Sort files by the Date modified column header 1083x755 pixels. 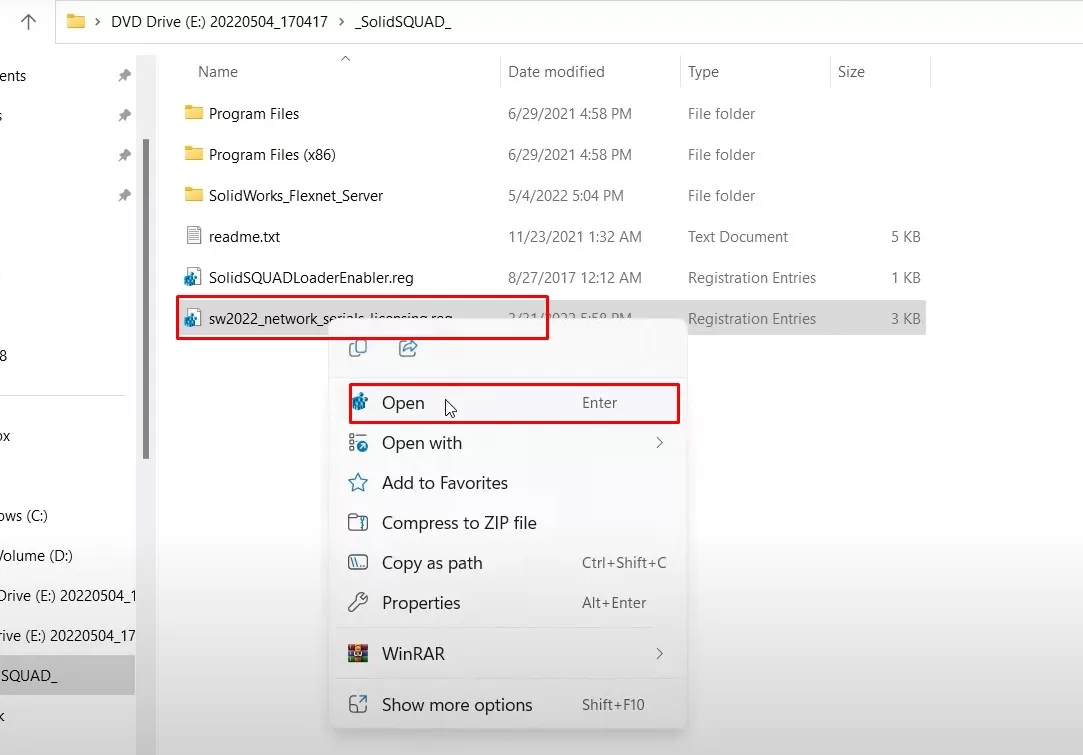[556, 71]
